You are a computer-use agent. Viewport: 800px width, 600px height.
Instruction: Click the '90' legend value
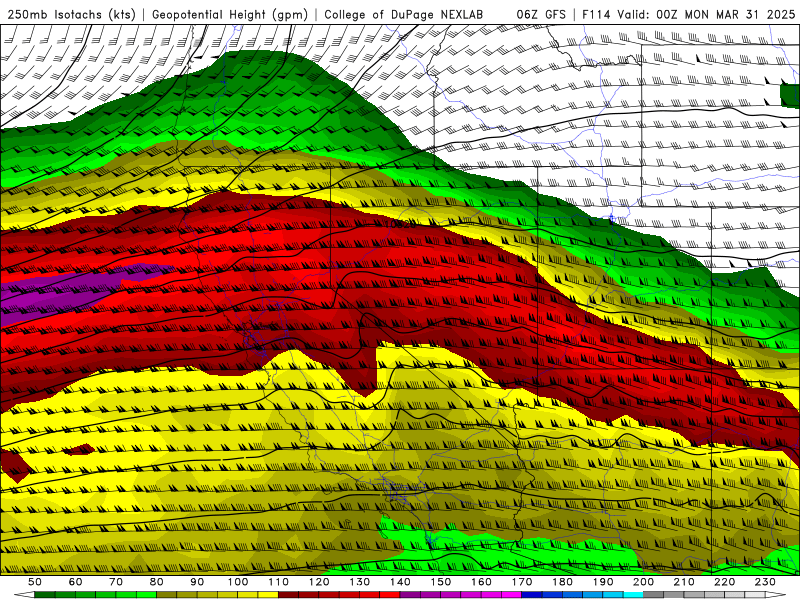[197, 582]
